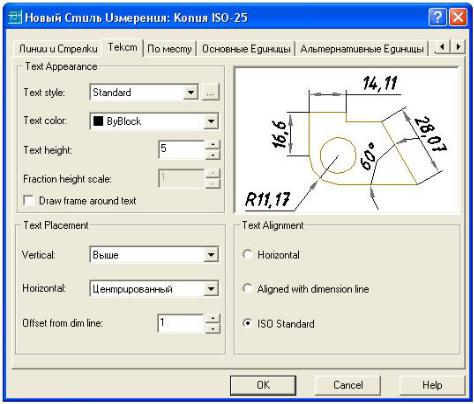Click the 'Text style:' label
The height and width of the screenshot is (404, 474).
tap(44, 92)
